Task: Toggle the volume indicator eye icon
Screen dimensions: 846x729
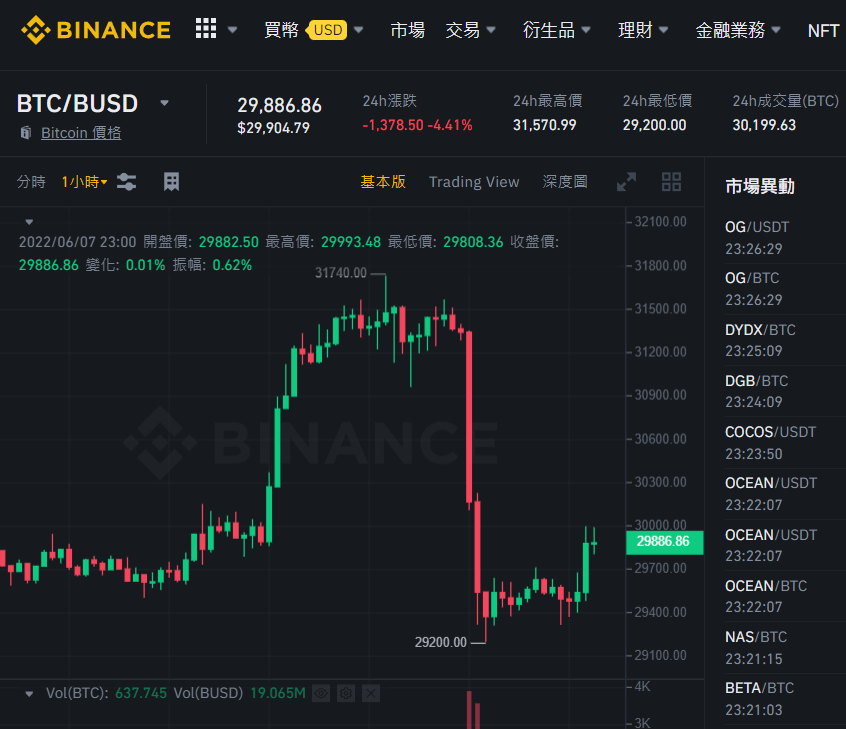Action: [x=321, y=693]
